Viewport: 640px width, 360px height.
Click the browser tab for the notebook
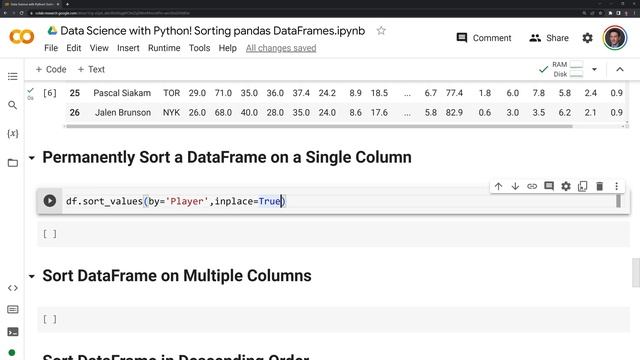coord(32,4)
